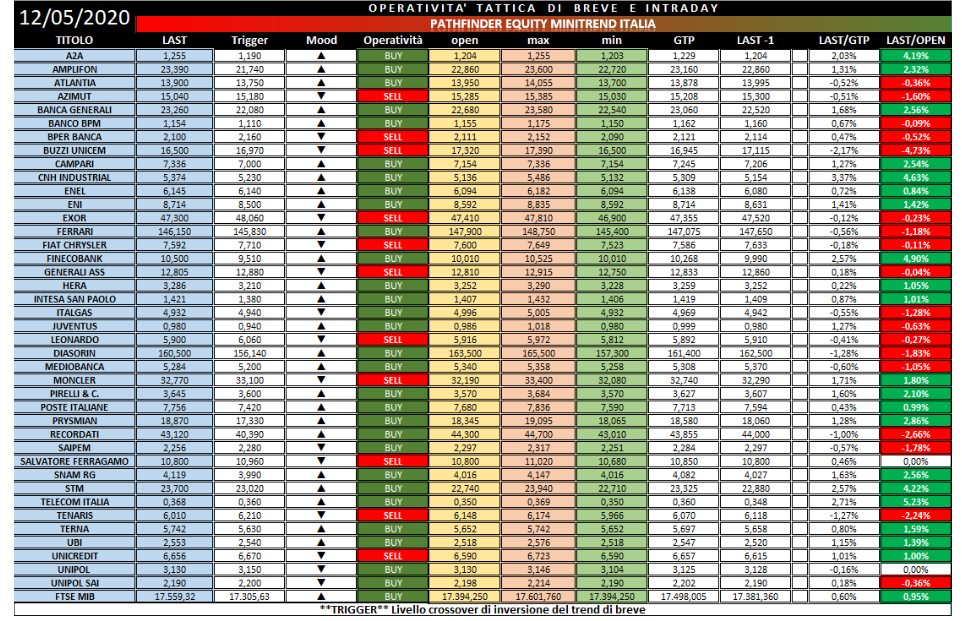
Task: Click the LEONARDO down Mood arrow
Action: click(x=321, y=339)
